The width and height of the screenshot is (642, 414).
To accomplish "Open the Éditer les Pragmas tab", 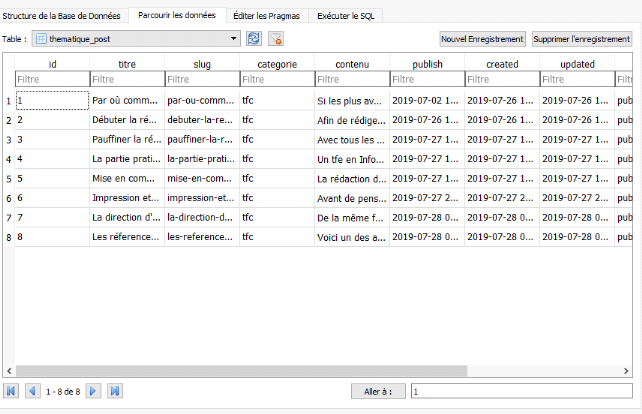I will 267,16.
